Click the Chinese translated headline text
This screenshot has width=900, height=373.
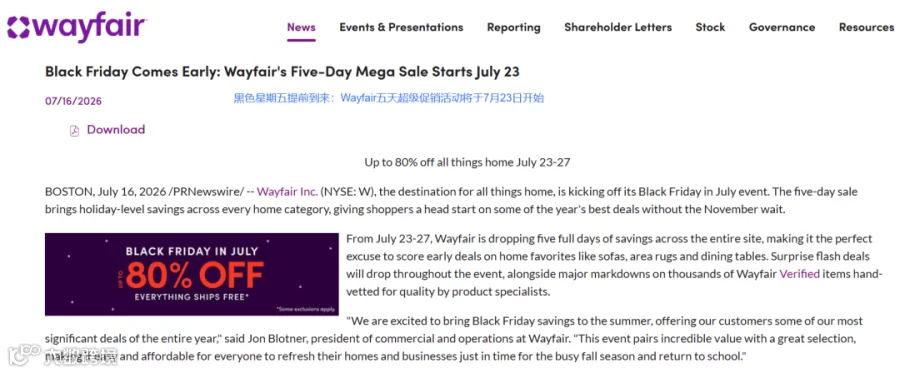point(389,98)
